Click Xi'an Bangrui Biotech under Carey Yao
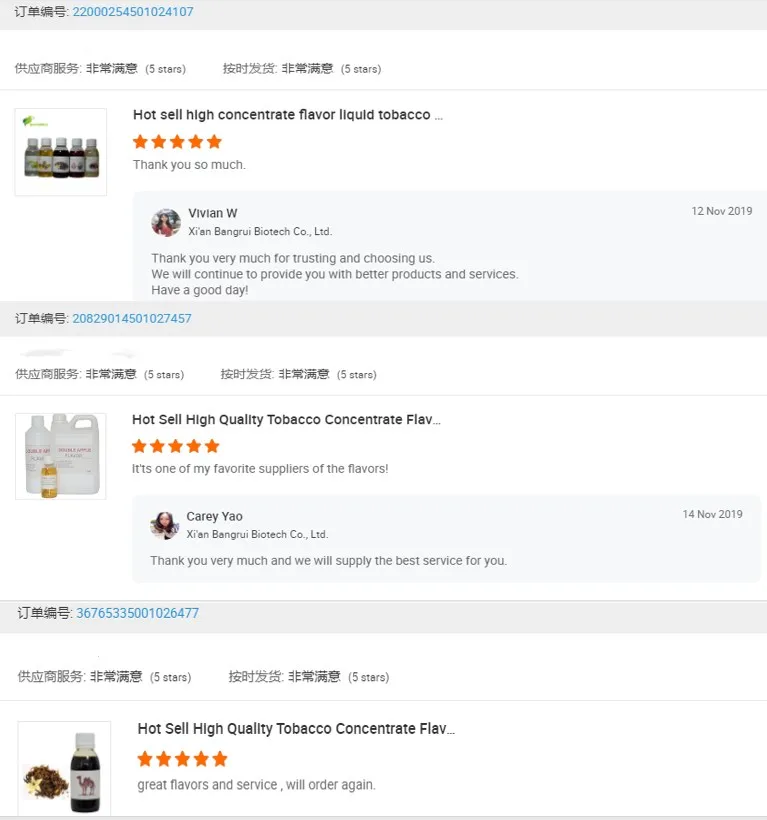 (257, 535)
